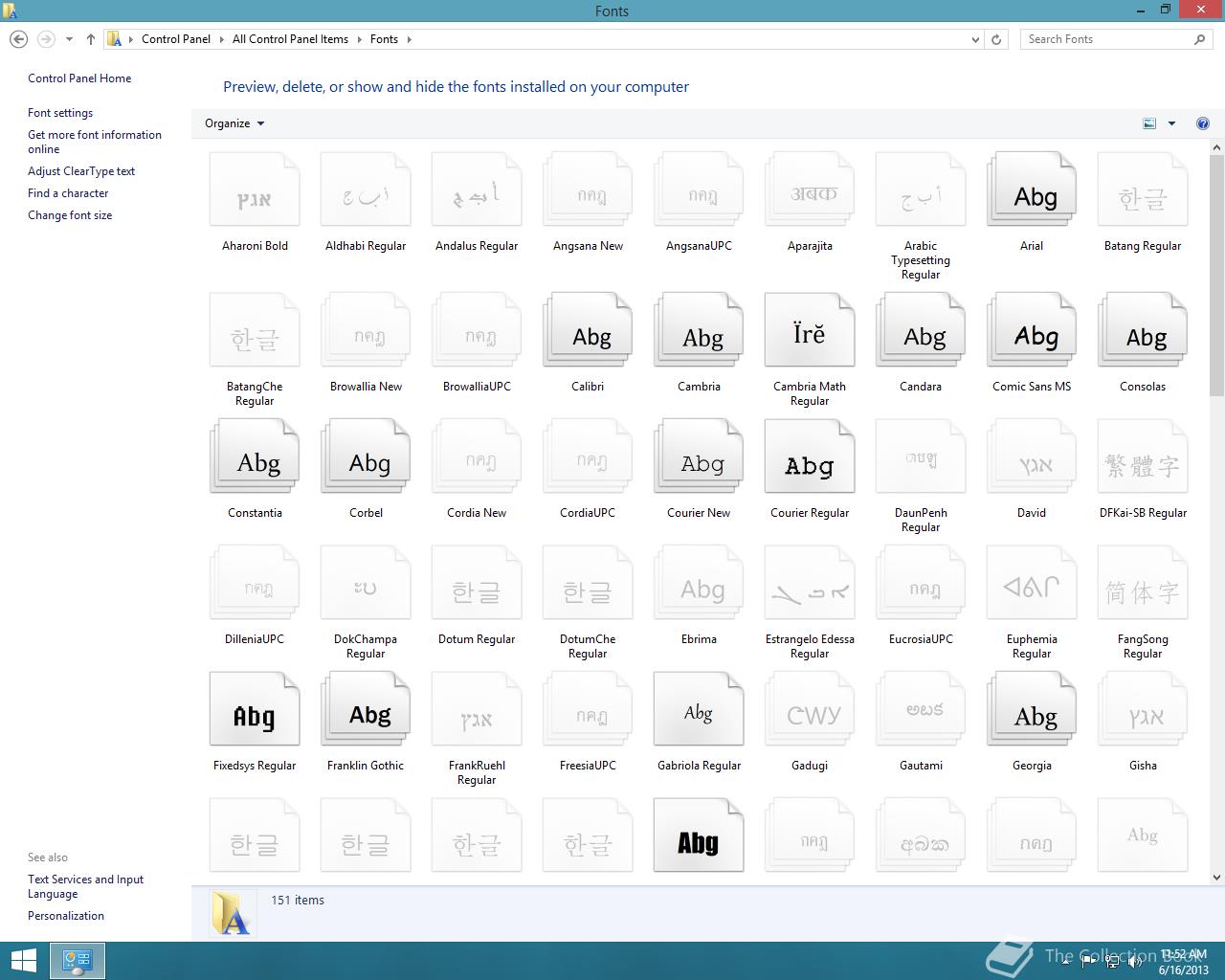Viewport: 1225px width, 980px height.
Task: Click the search magnifier icon
Action: coord(1200,39)
